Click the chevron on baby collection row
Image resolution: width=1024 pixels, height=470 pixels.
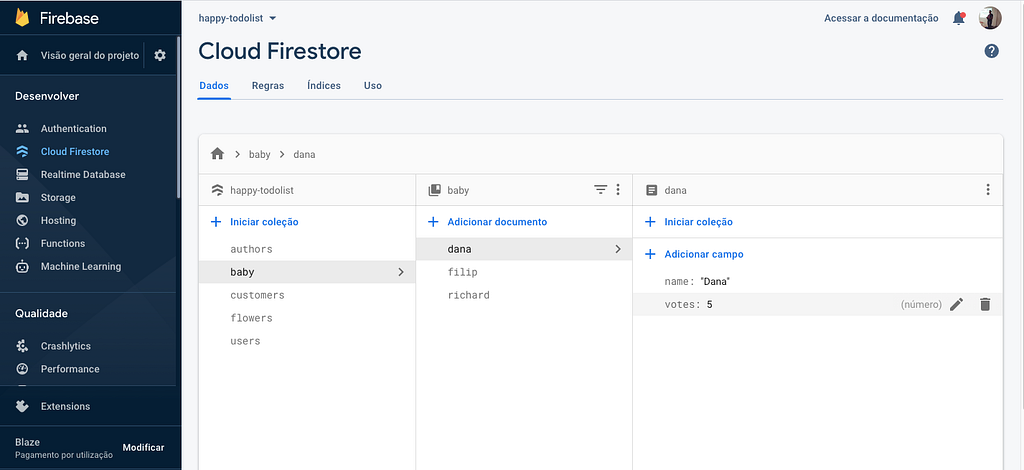pos(401,272)
